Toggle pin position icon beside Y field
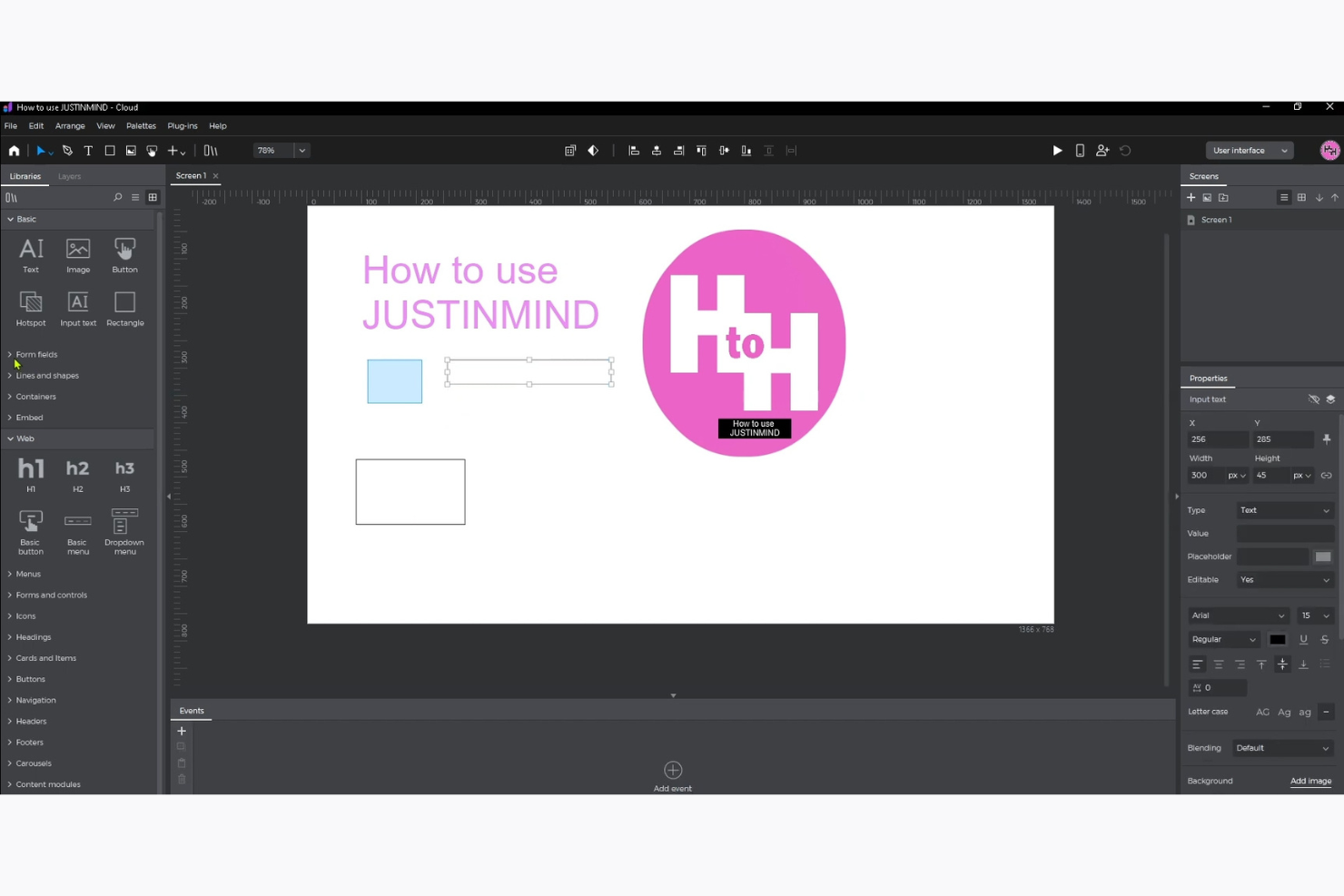This screenshot has width=1344, height=896. [x=1327, y=439]
